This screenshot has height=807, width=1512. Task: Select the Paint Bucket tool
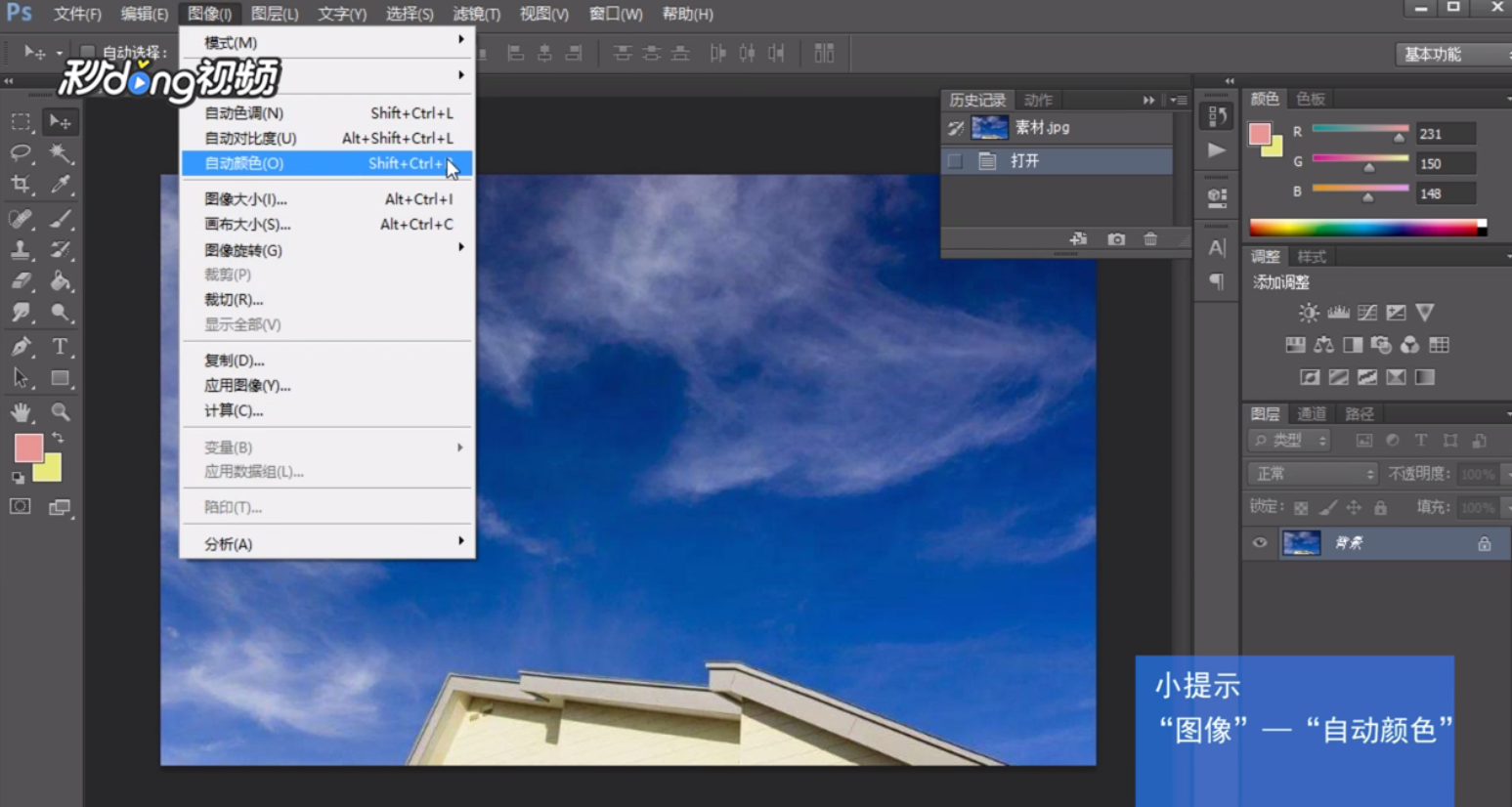(x=61, y=281)
